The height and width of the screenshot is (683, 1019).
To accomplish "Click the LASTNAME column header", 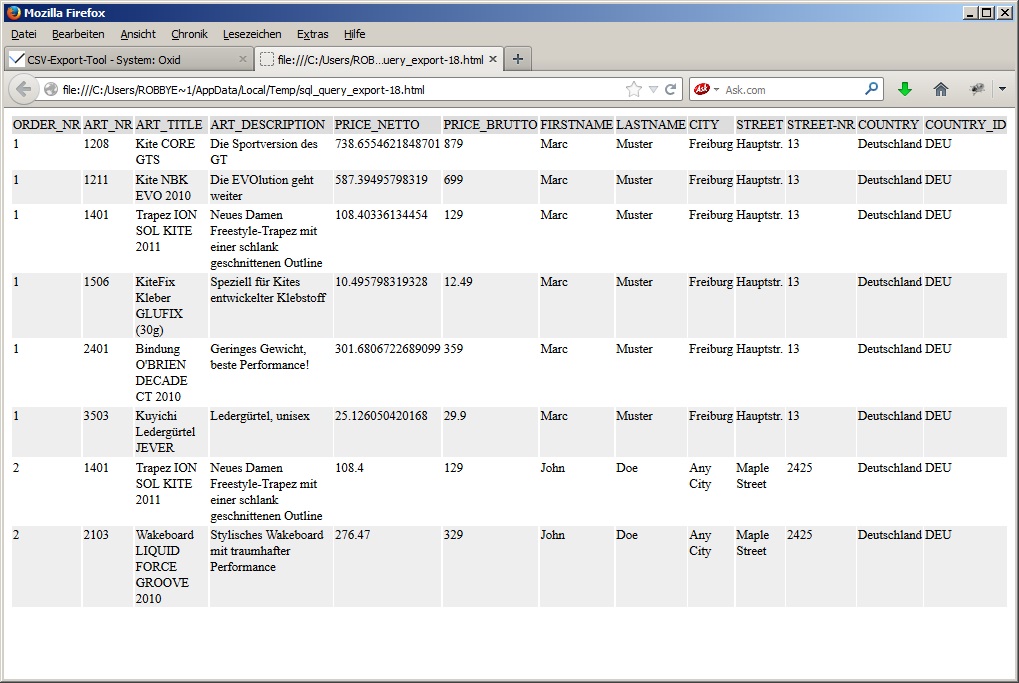I will pos(651,125).
